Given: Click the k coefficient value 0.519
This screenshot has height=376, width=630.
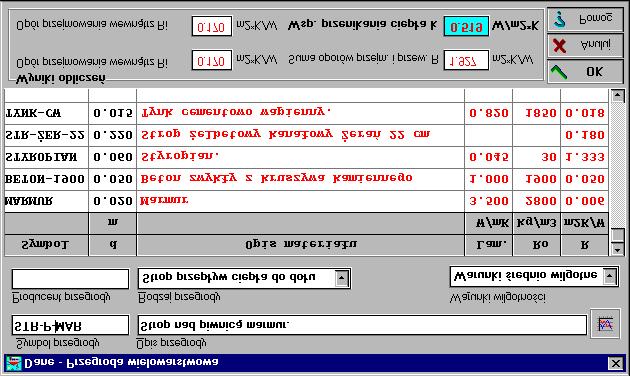Looking at the screenshot, I should click(x=466, y=27).
